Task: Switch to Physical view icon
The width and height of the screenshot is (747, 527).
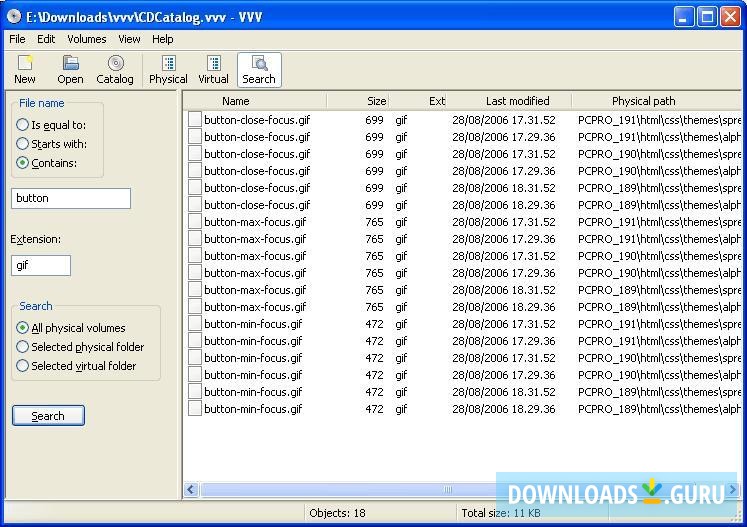Action: point(168,70)
